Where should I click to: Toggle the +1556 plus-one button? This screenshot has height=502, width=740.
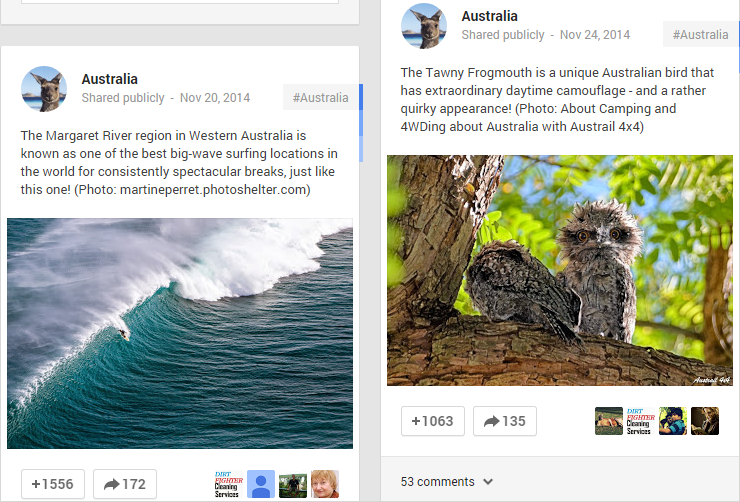[53, 484]
